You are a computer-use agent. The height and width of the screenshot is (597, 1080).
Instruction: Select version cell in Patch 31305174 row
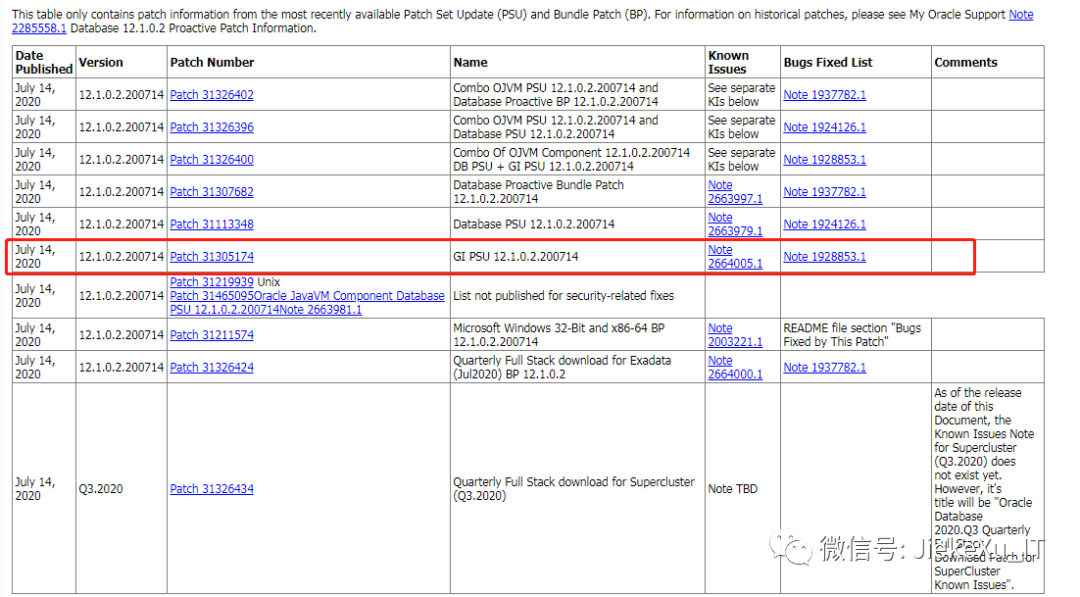point(121,257)
